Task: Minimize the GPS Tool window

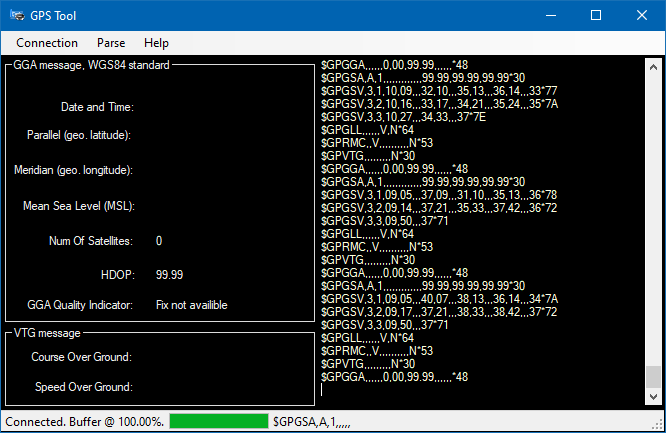Action: (x=551, y=16)
